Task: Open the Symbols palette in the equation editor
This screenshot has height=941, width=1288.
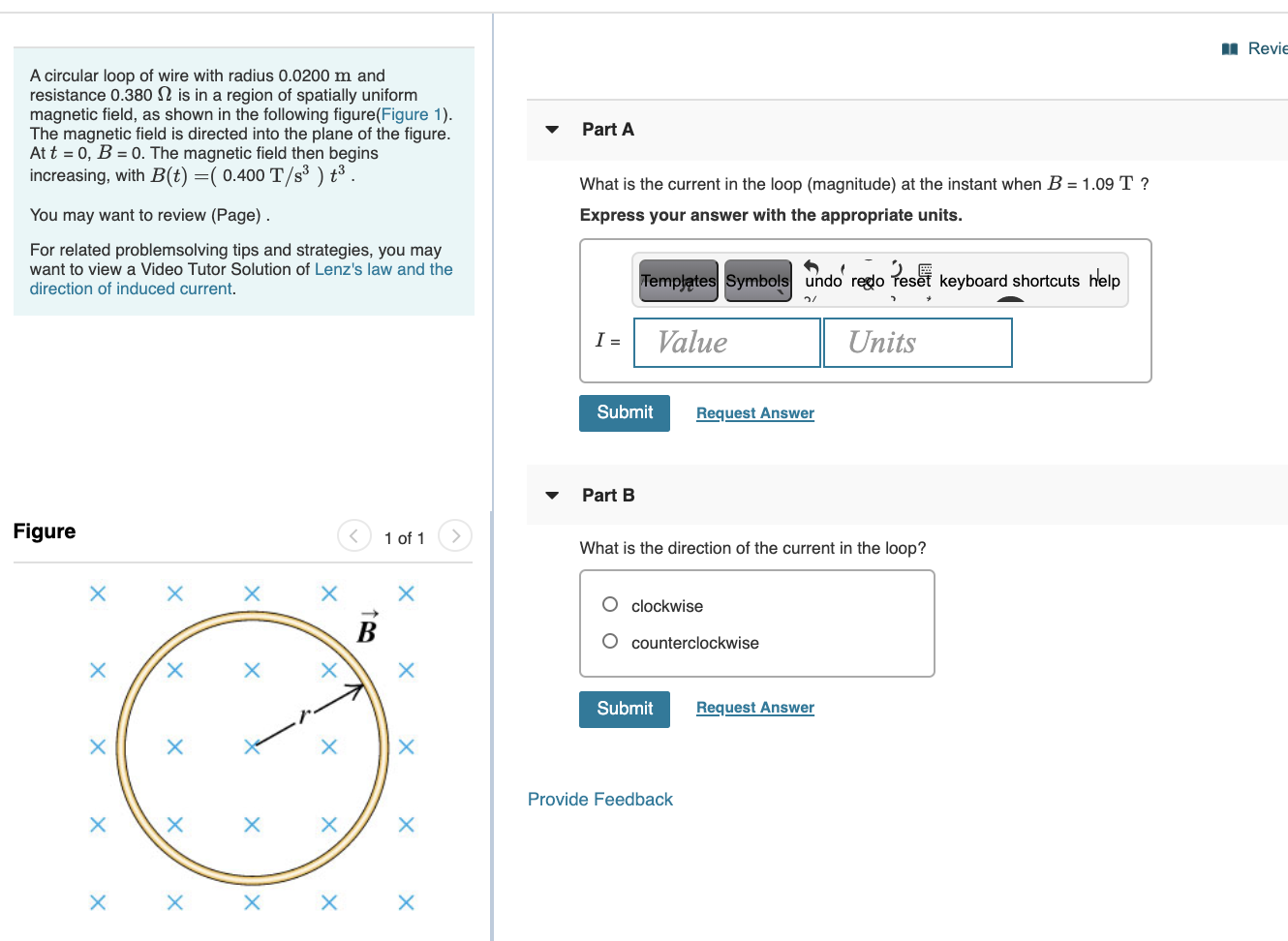Action: tap(757, 281)
